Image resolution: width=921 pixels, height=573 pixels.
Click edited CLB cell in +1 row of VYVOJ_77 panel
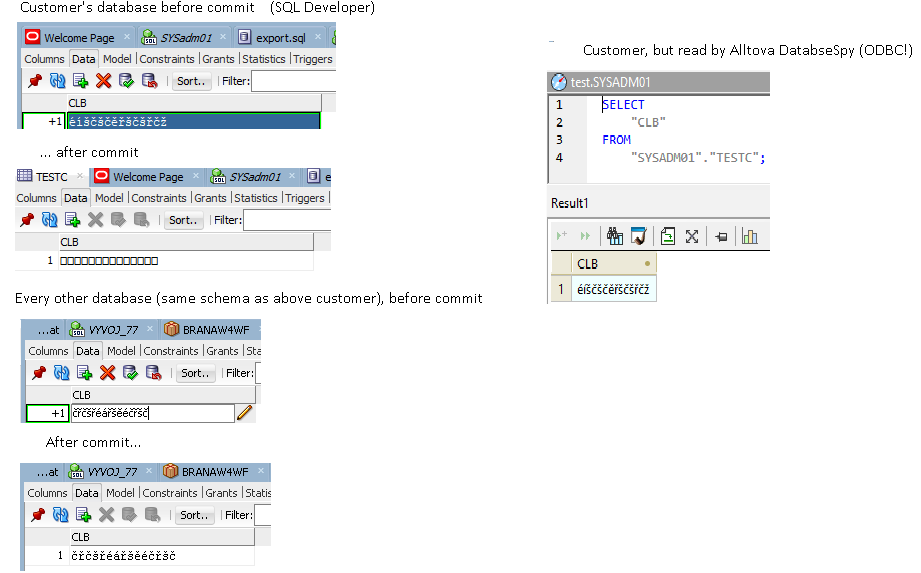tap(153, 413)
